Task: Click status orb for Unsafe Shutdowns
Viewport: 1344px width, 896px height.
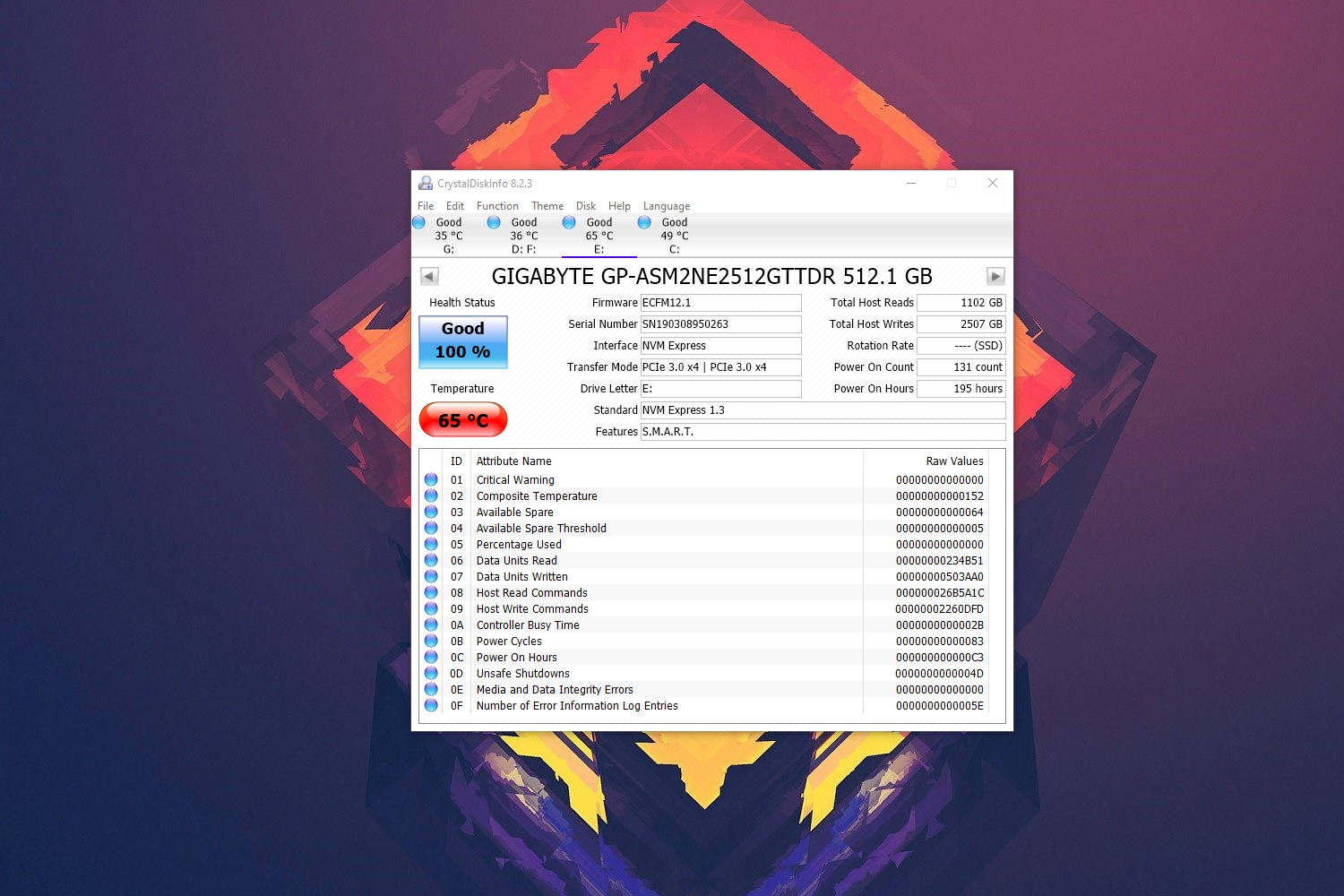Action: 431,673
